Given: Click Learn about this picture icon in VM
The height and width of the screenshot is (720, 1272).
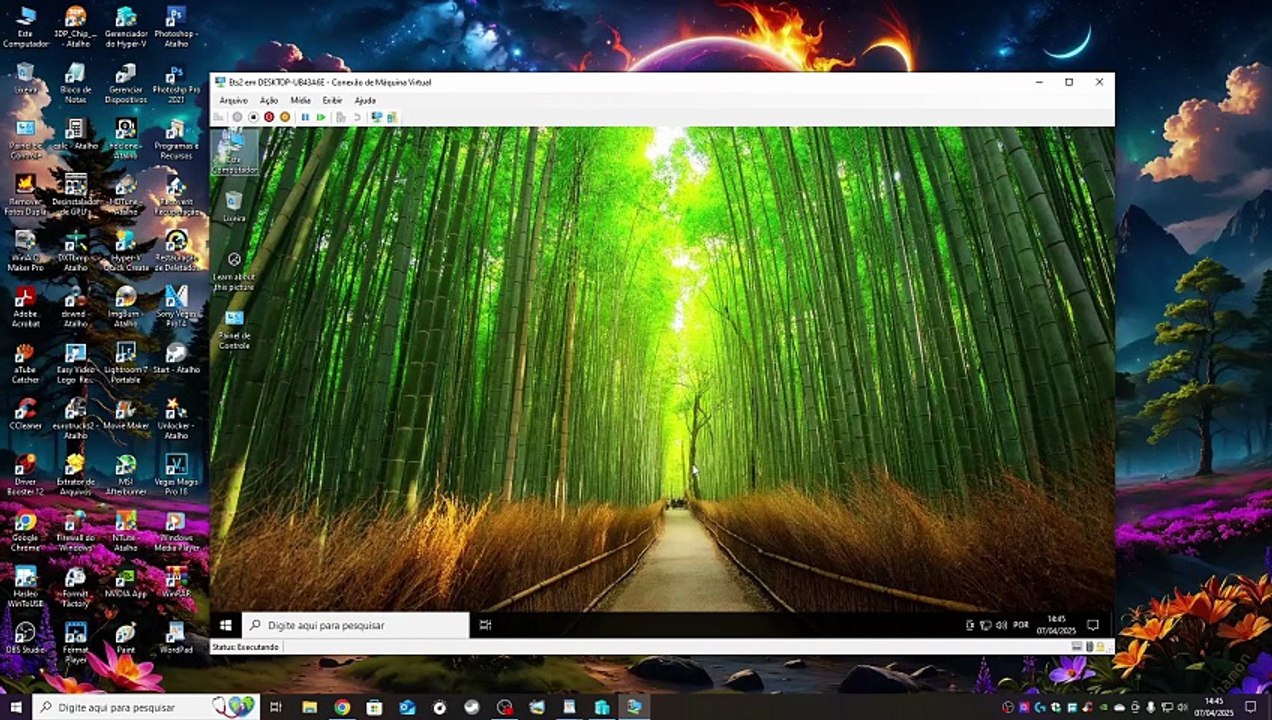Looking at the screenshot, I should [x=234, y=272].
